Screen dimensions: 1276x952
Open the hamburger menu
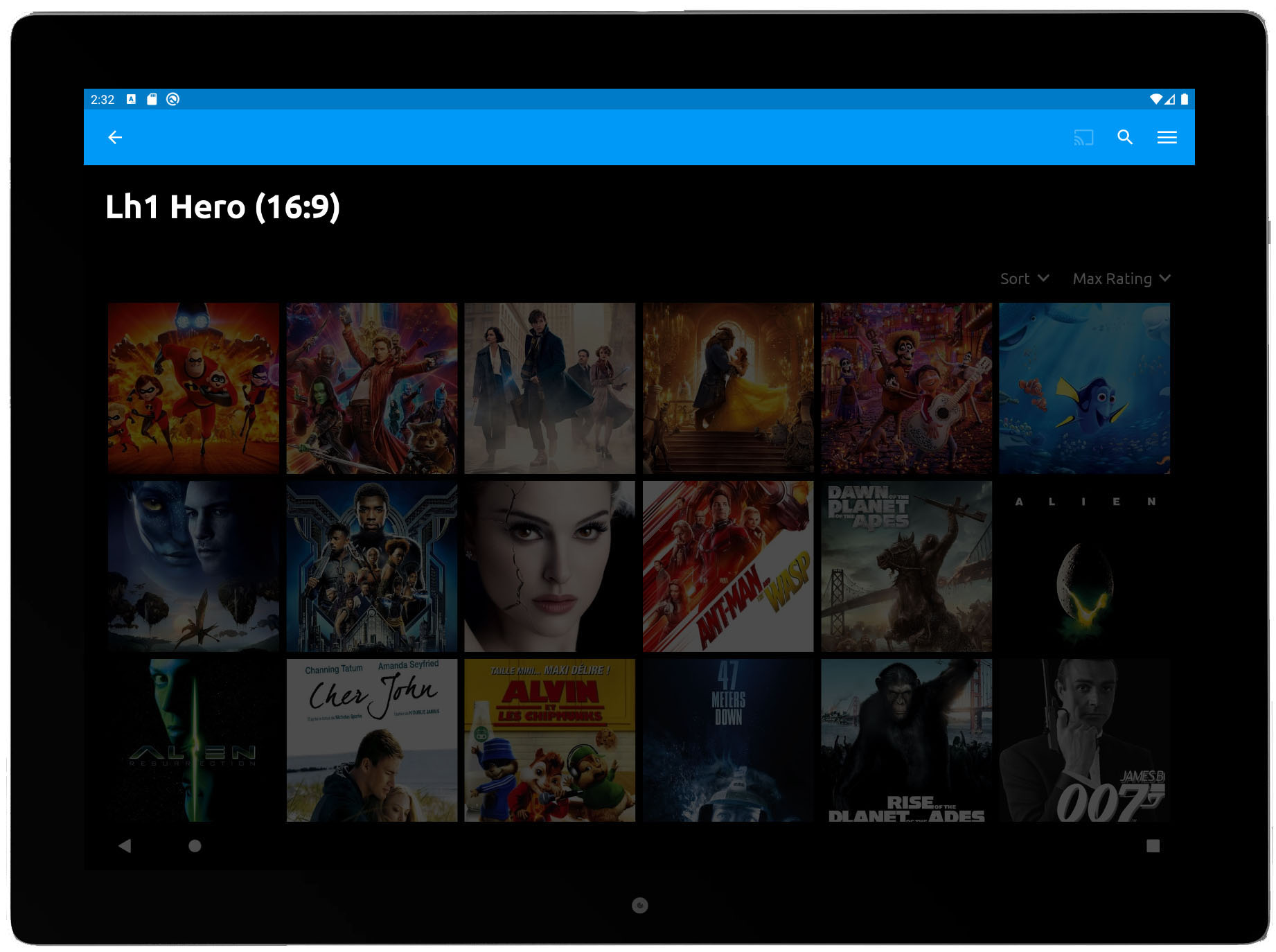pos(1167,137)
